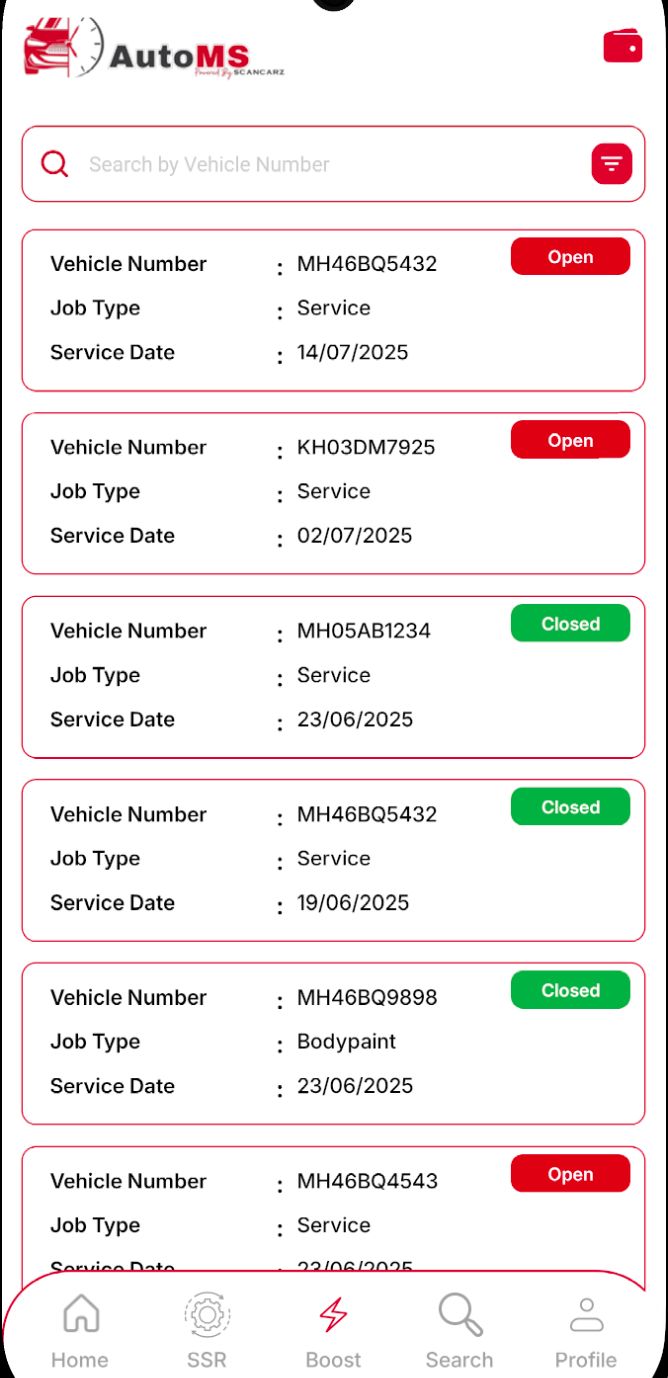
Task: Open the Profile tab
Action: [586, 1331]
